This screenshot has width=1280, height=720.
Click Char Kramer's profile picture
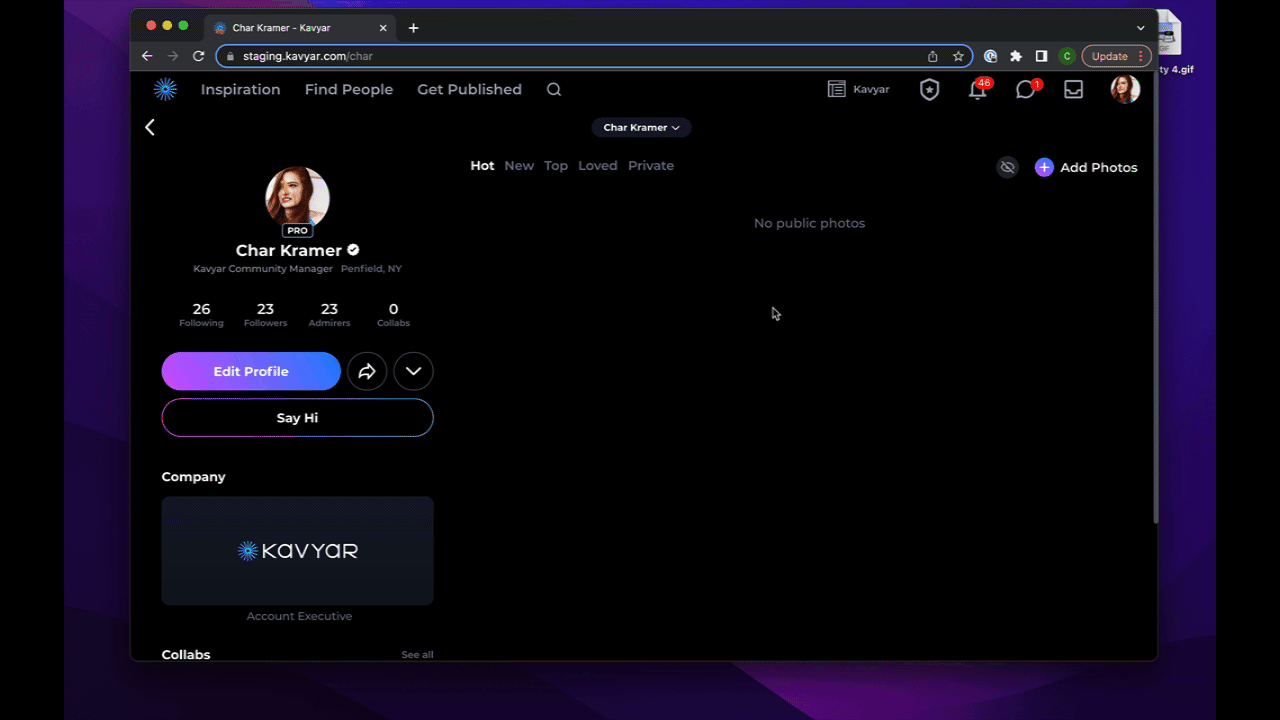[297, 198]
